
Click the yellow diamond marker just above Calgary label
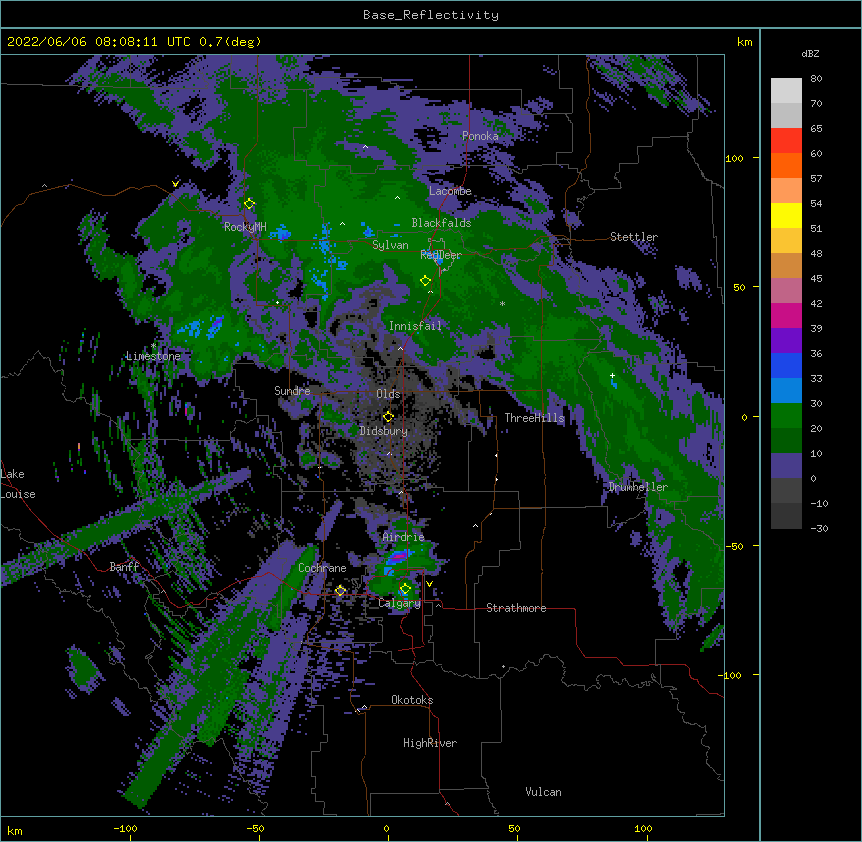coord(405,589)
